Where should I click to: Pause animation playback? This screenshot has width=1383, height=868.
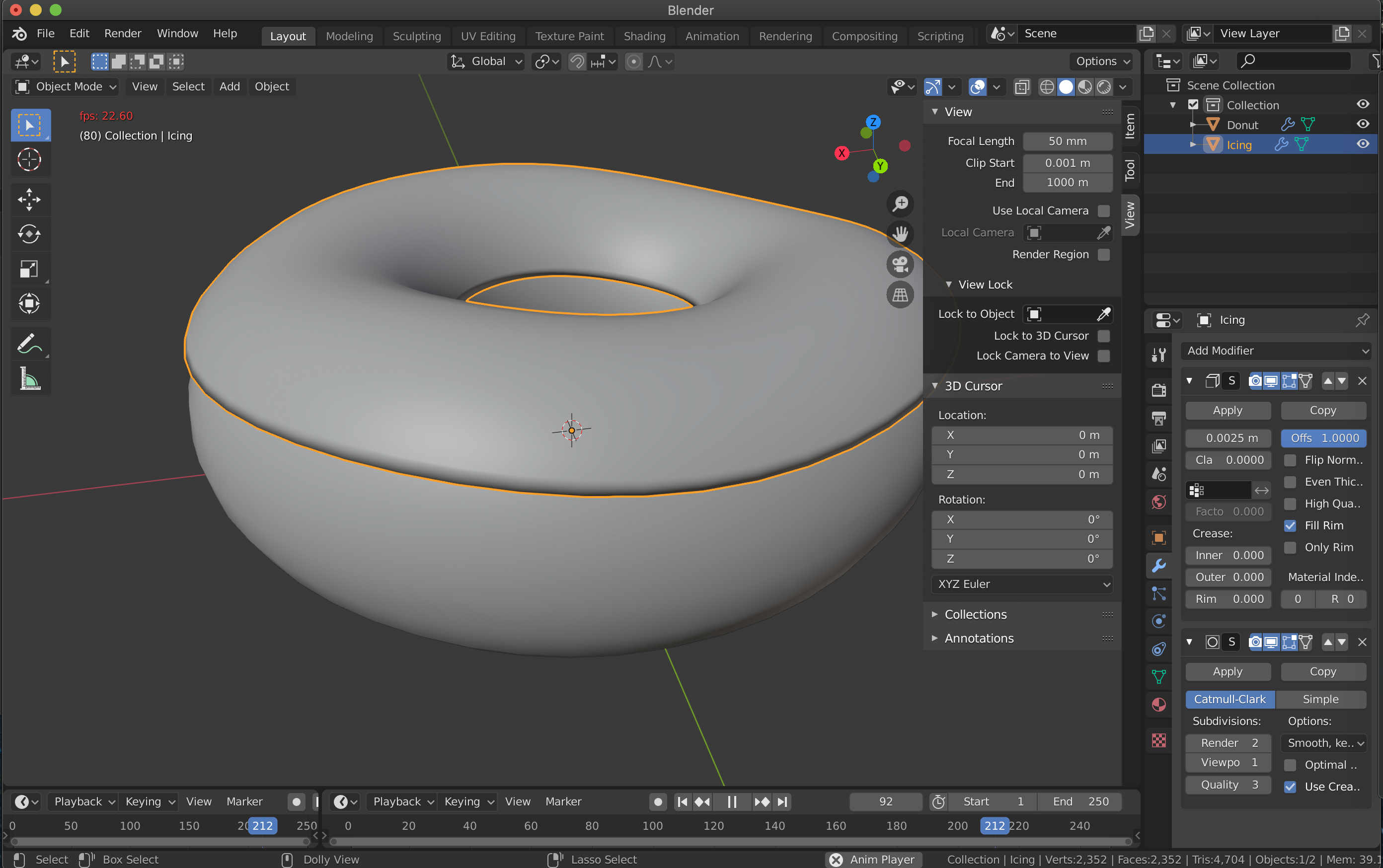click(x=732, y=801)
